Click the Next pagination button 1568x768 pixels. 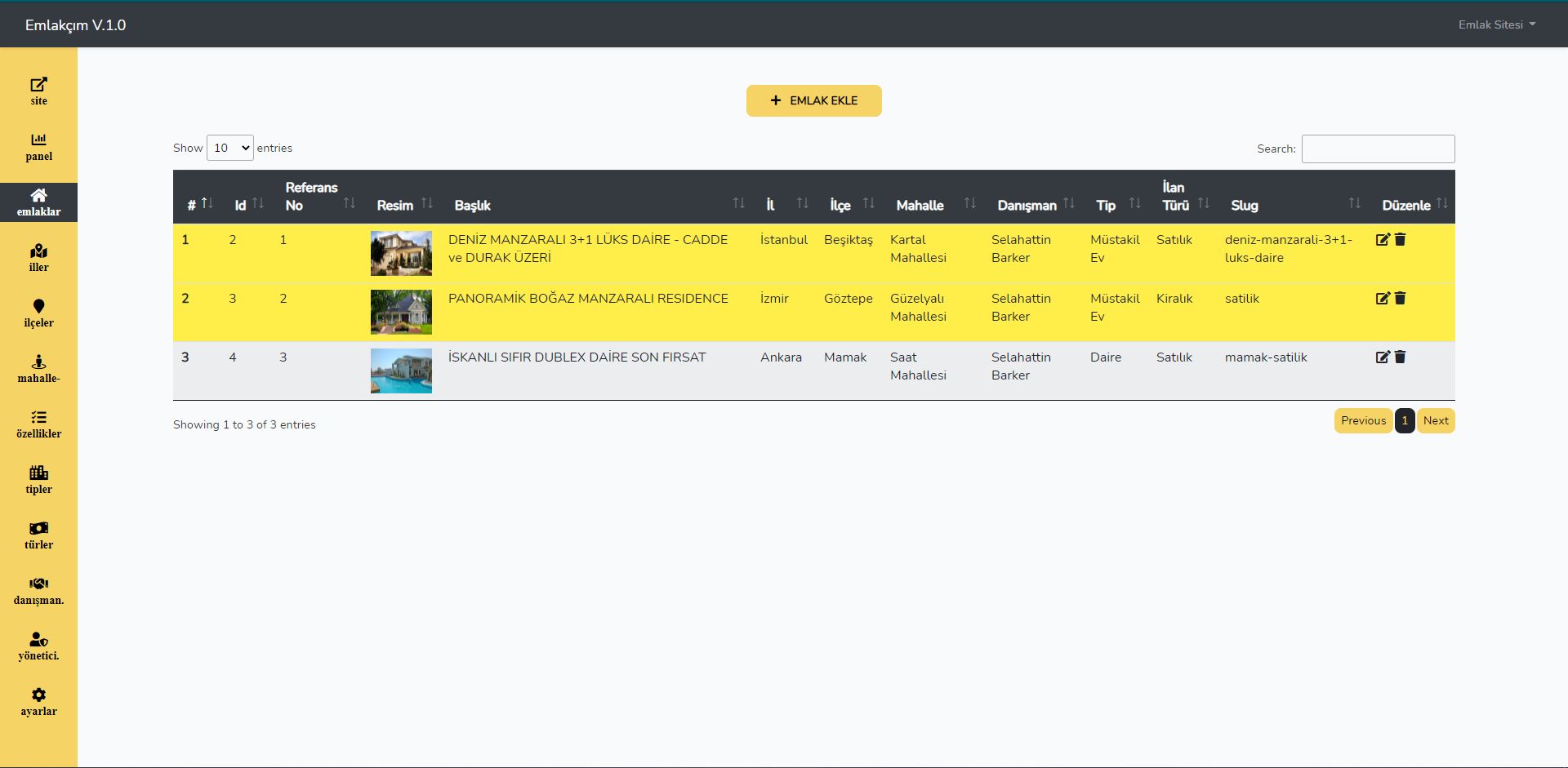tap(1435, 421)
